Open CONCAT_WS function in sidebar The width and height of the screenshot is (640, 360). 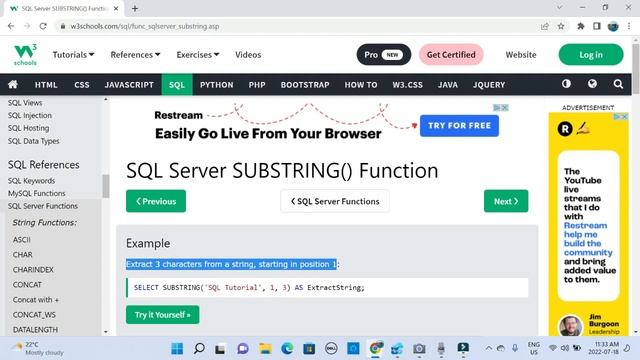34,315
